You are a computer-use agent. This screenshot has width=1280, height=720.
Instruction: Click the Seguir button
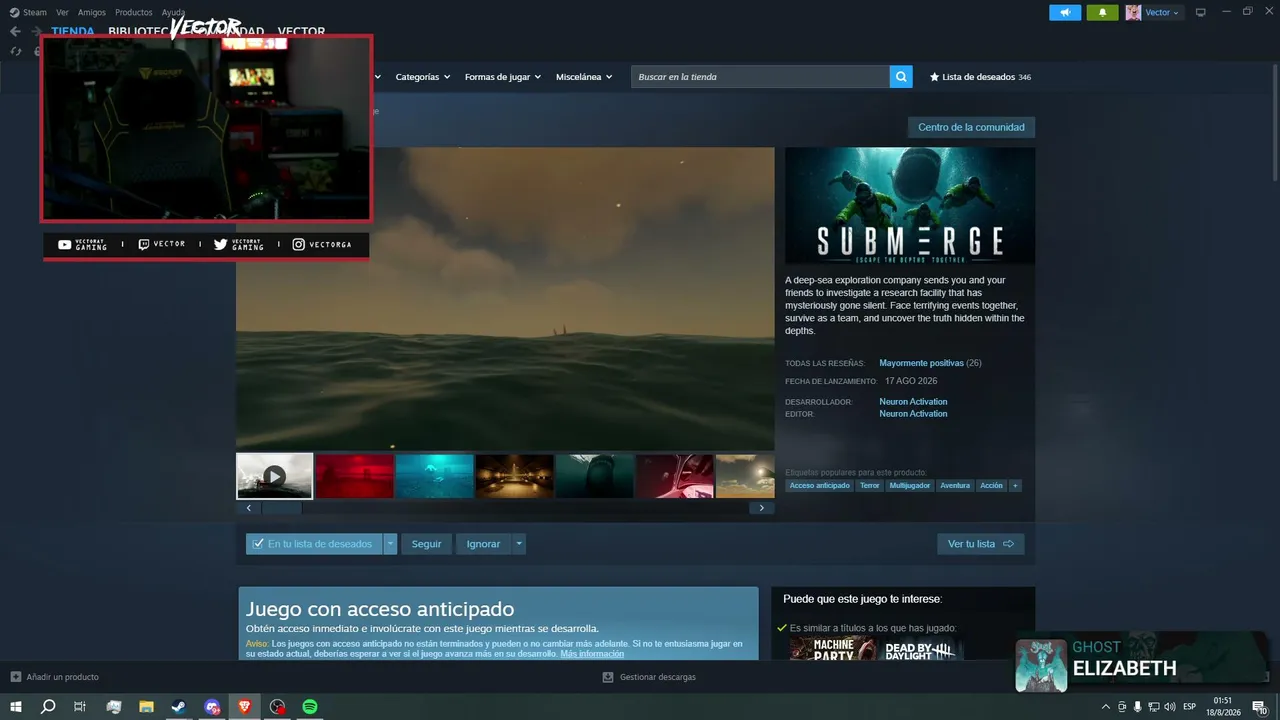tap(426, 544)
